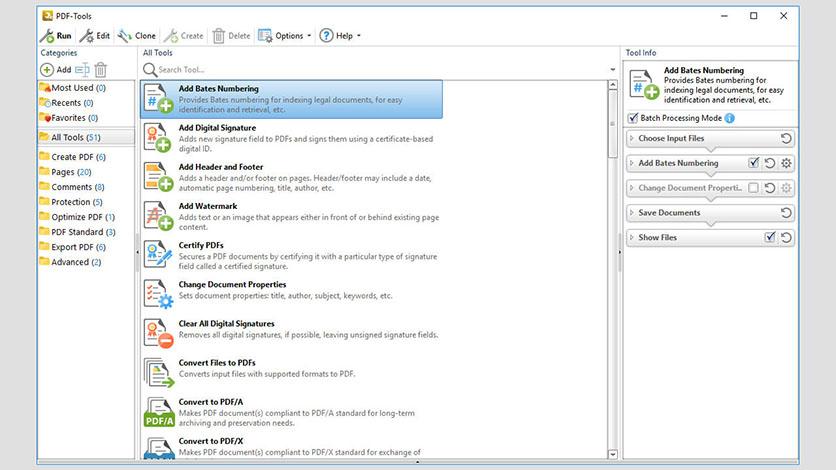Screen dimensions: 836x470
Task: Open Add Bates Numbering step settings gear
Action: (786, 163)
